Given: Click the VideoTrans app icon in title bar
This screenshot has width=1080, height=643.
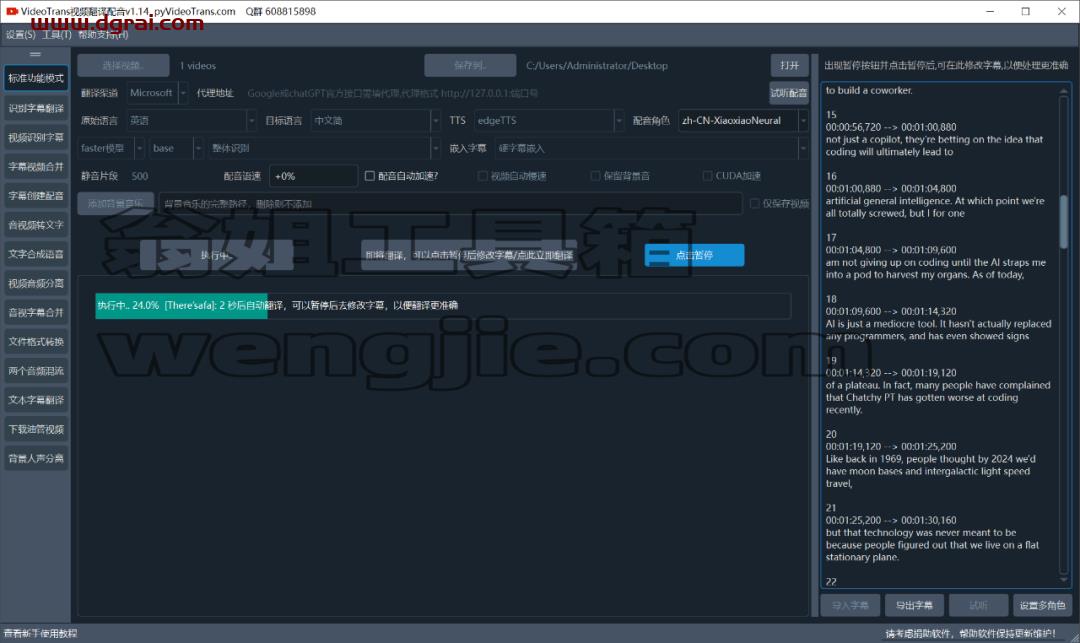Looking at the screenshot, I should [11, 11].
